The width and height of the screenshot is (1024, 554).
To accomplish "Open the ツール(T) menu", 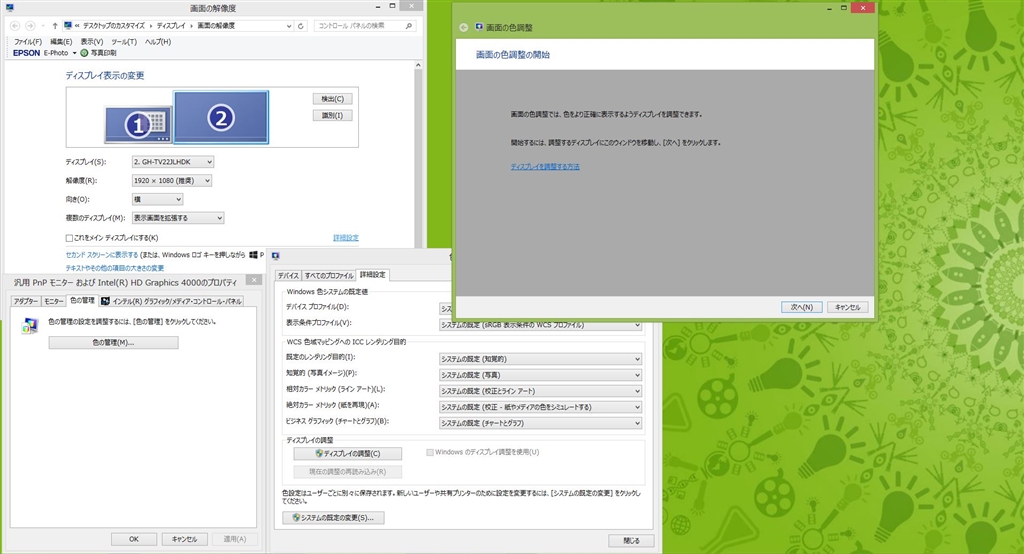I will (x=123, y=41).
